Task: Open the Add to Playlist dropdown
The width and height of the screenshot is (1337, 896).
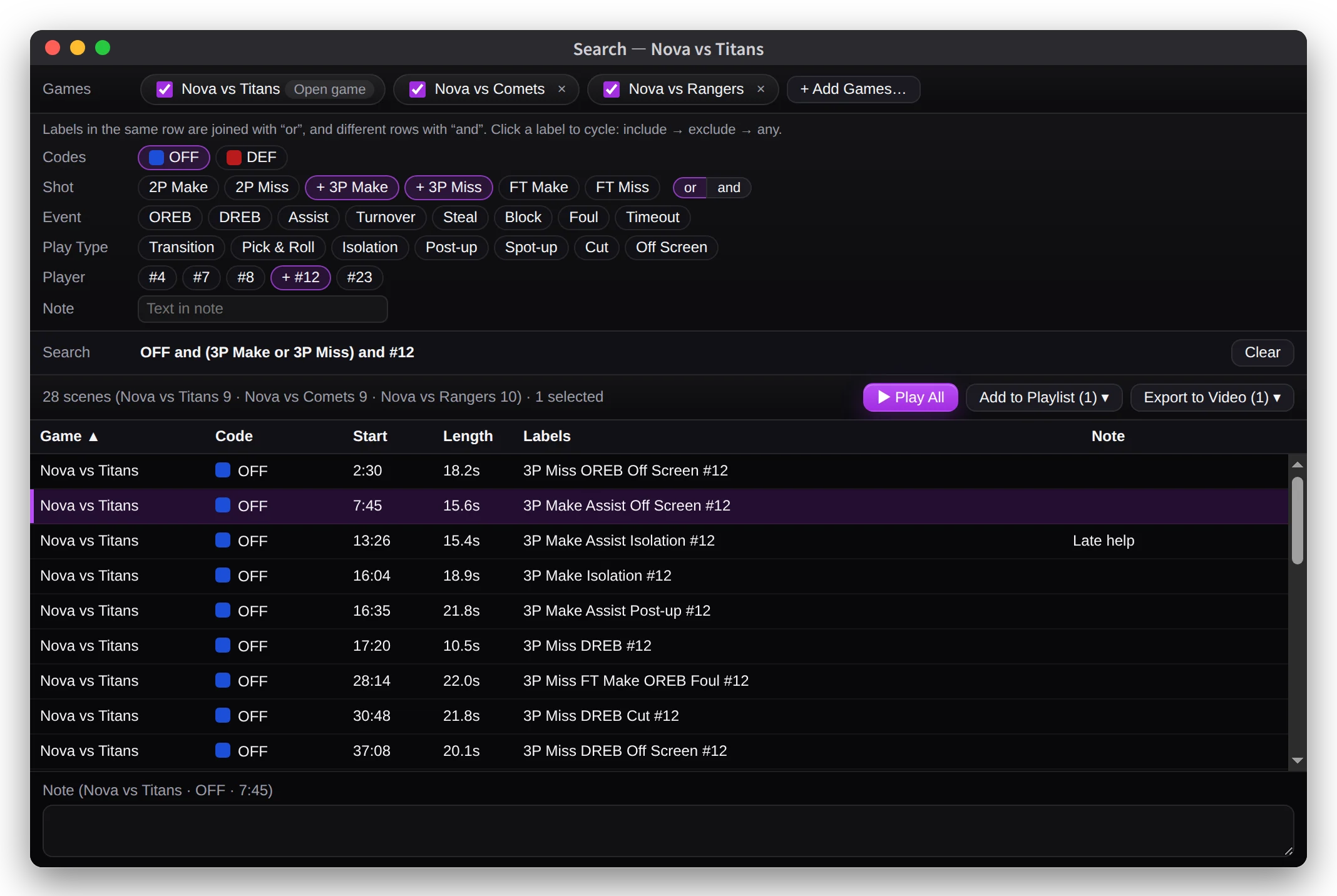Action: point(1044,397)
